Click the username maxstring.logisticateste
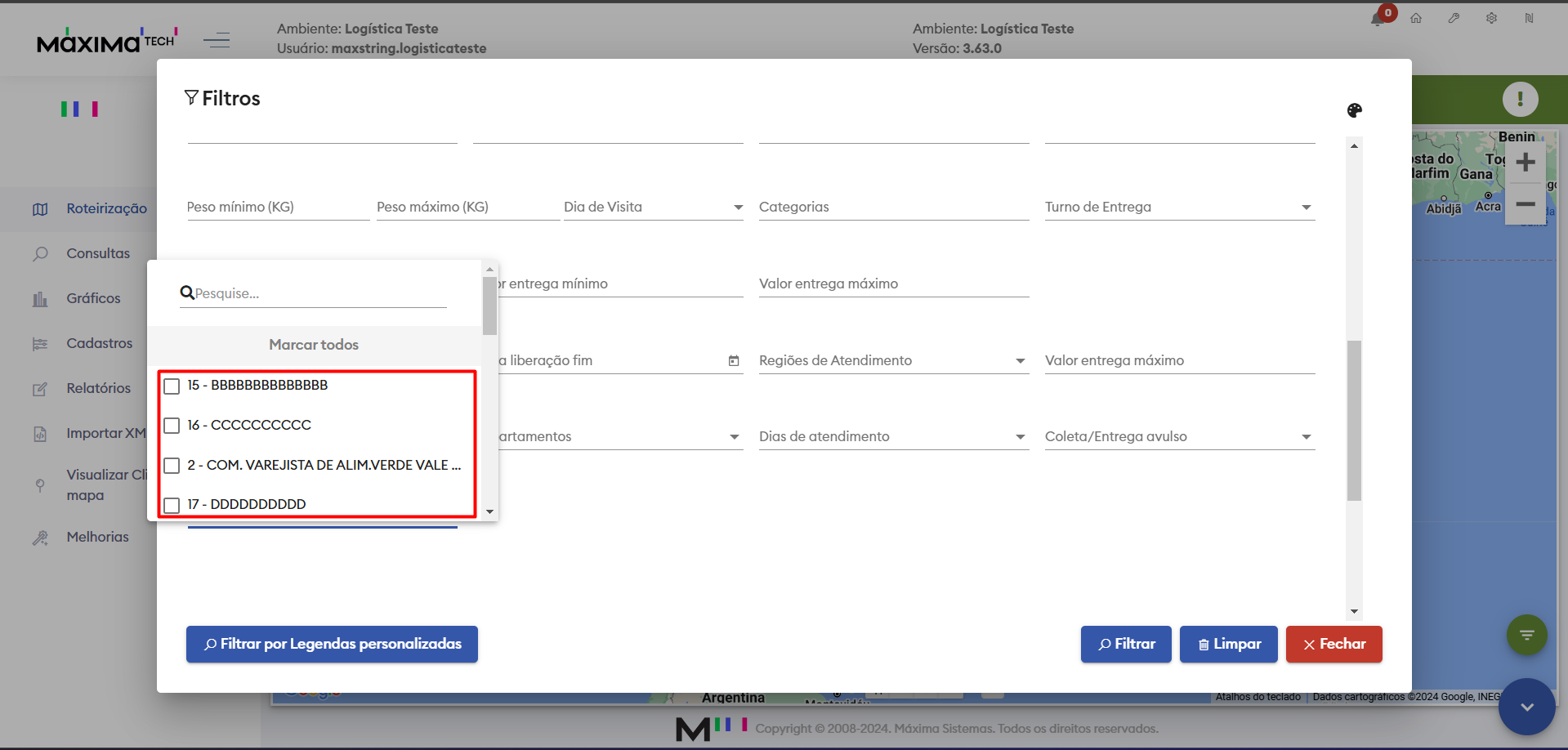Image resolution: width=1568 pixels, height=750 pixels. click(409, 49)
